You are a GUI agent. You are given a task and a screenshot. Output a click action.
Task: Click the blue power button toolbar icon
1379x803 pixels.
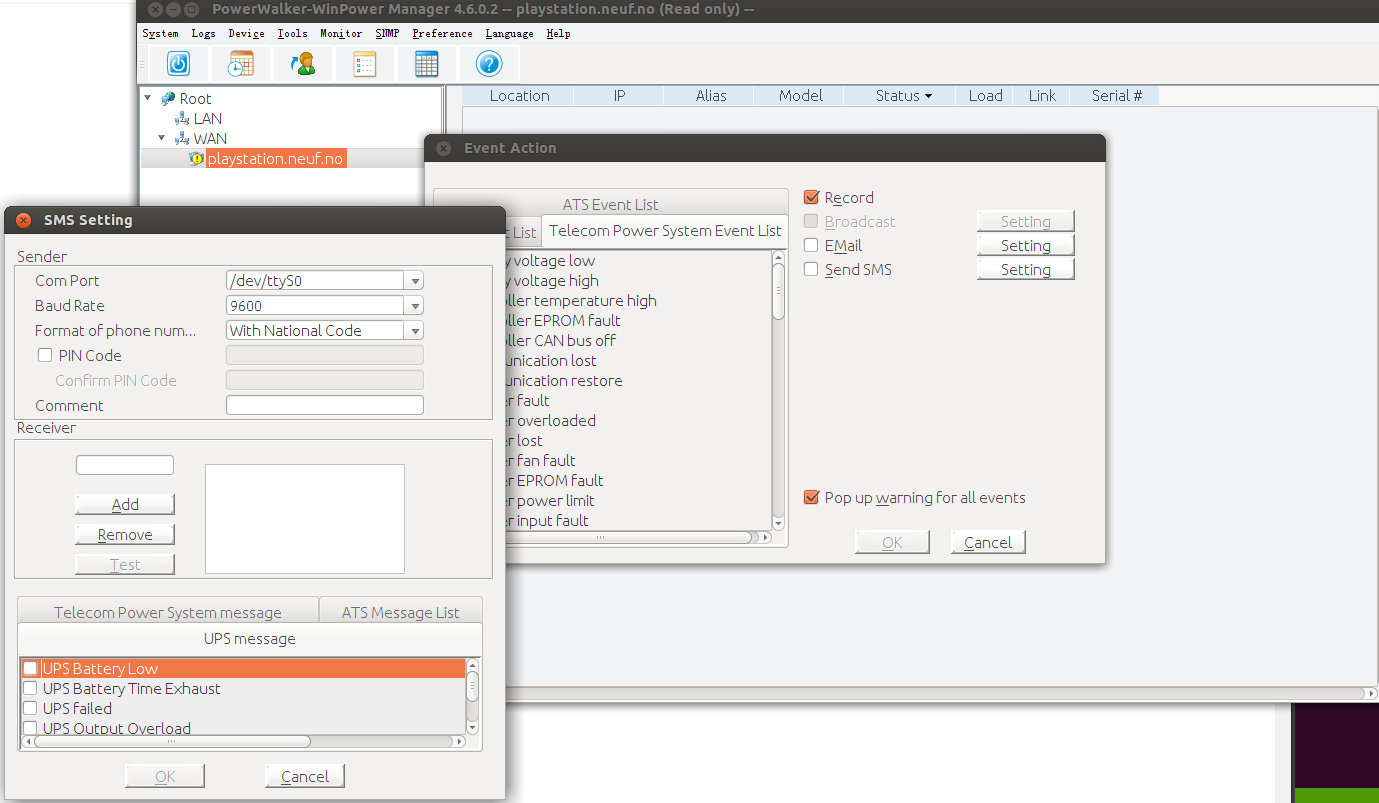178,64
